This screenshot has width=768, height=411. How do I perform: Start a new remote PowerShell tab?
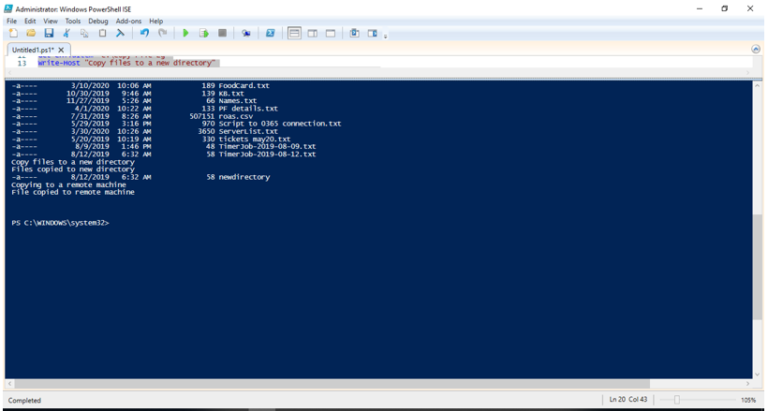246,33
